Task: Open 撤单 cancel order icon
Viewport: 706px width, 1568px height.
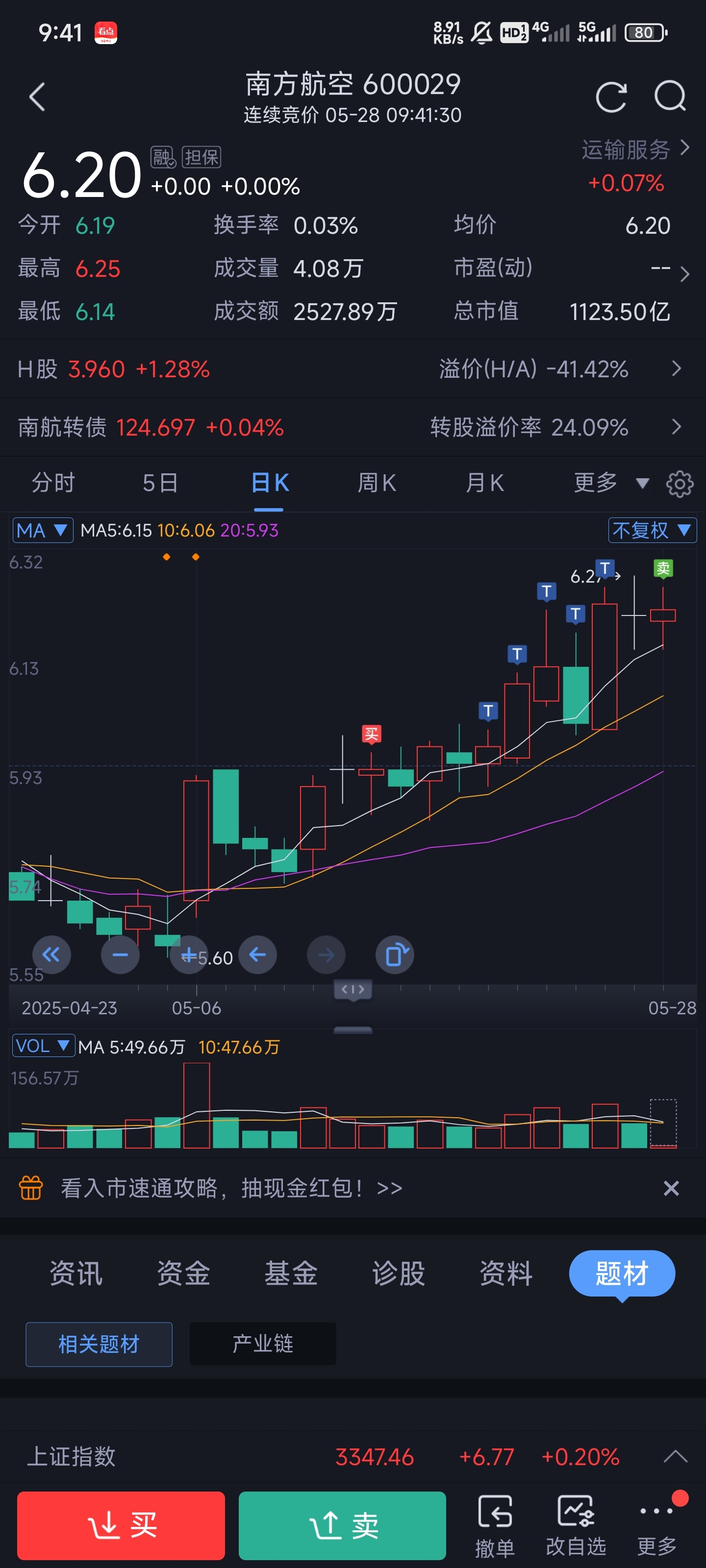Action: click(x=494, y=1525)
